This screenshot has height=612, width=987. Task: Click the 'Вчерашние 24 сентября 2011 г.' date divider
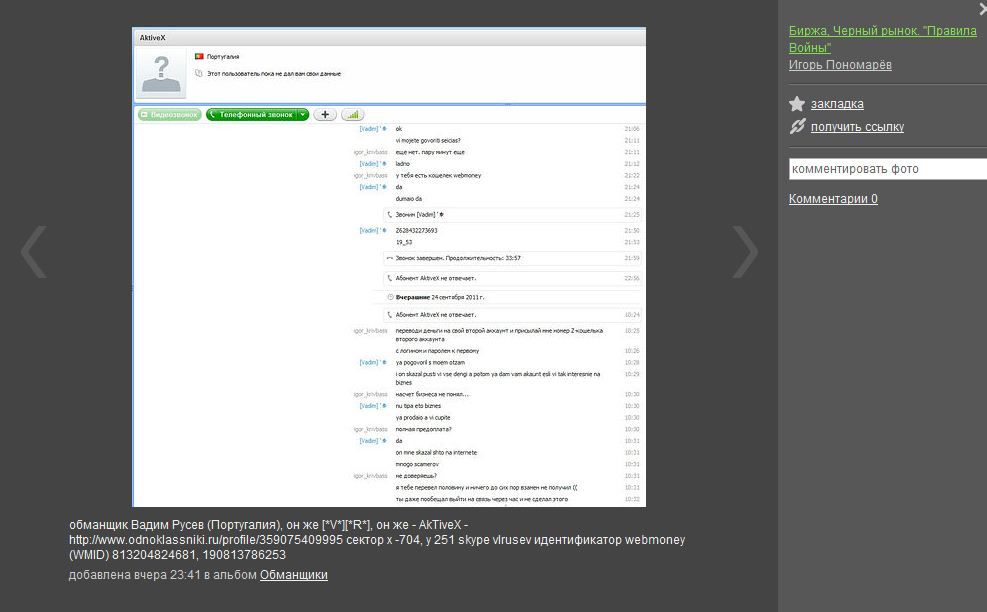click(x=439, y=297)
